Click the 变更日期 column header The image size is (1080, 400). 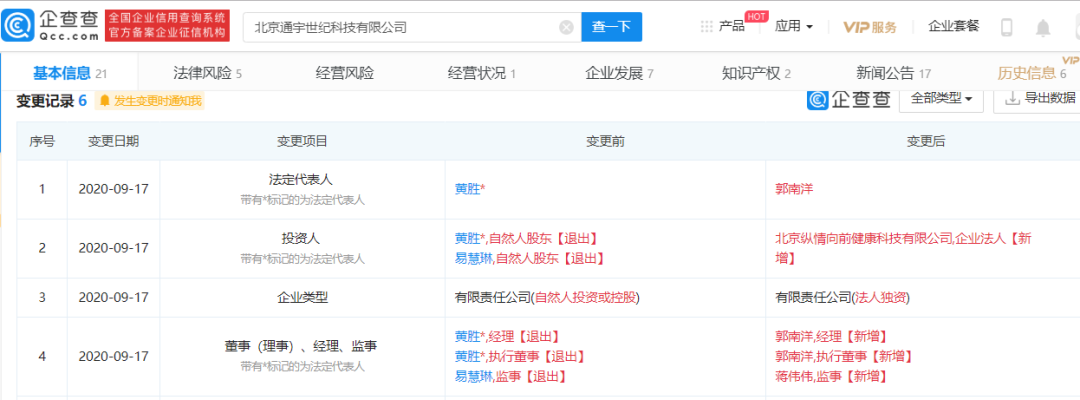tap(113, 141)
